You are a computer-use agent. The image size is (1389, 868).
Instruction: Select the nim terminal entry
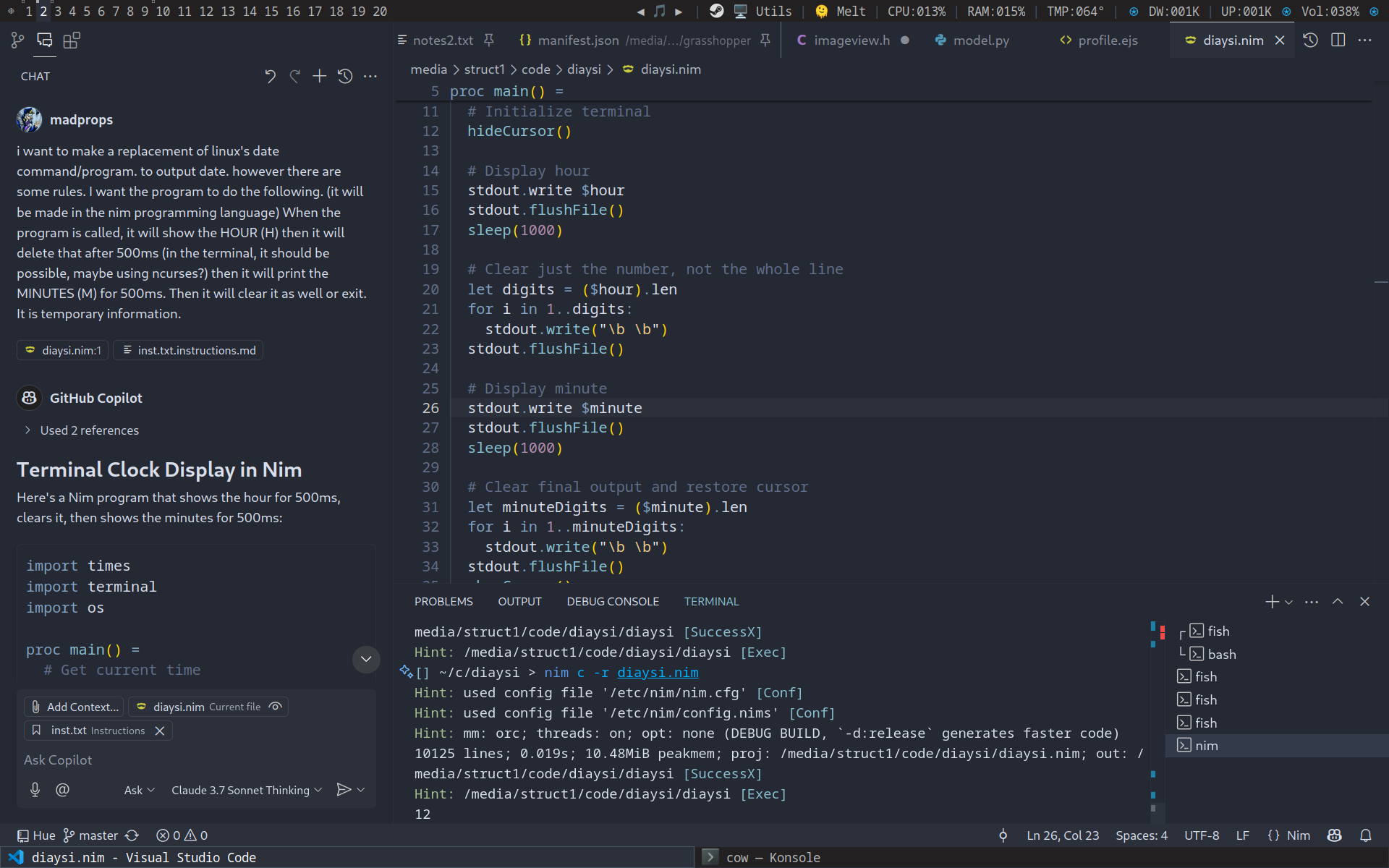pos(1277,746)
